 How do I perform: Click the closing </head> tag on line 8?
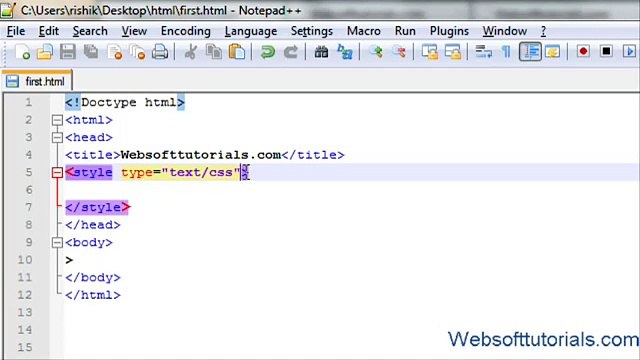(x=93, y=225)
